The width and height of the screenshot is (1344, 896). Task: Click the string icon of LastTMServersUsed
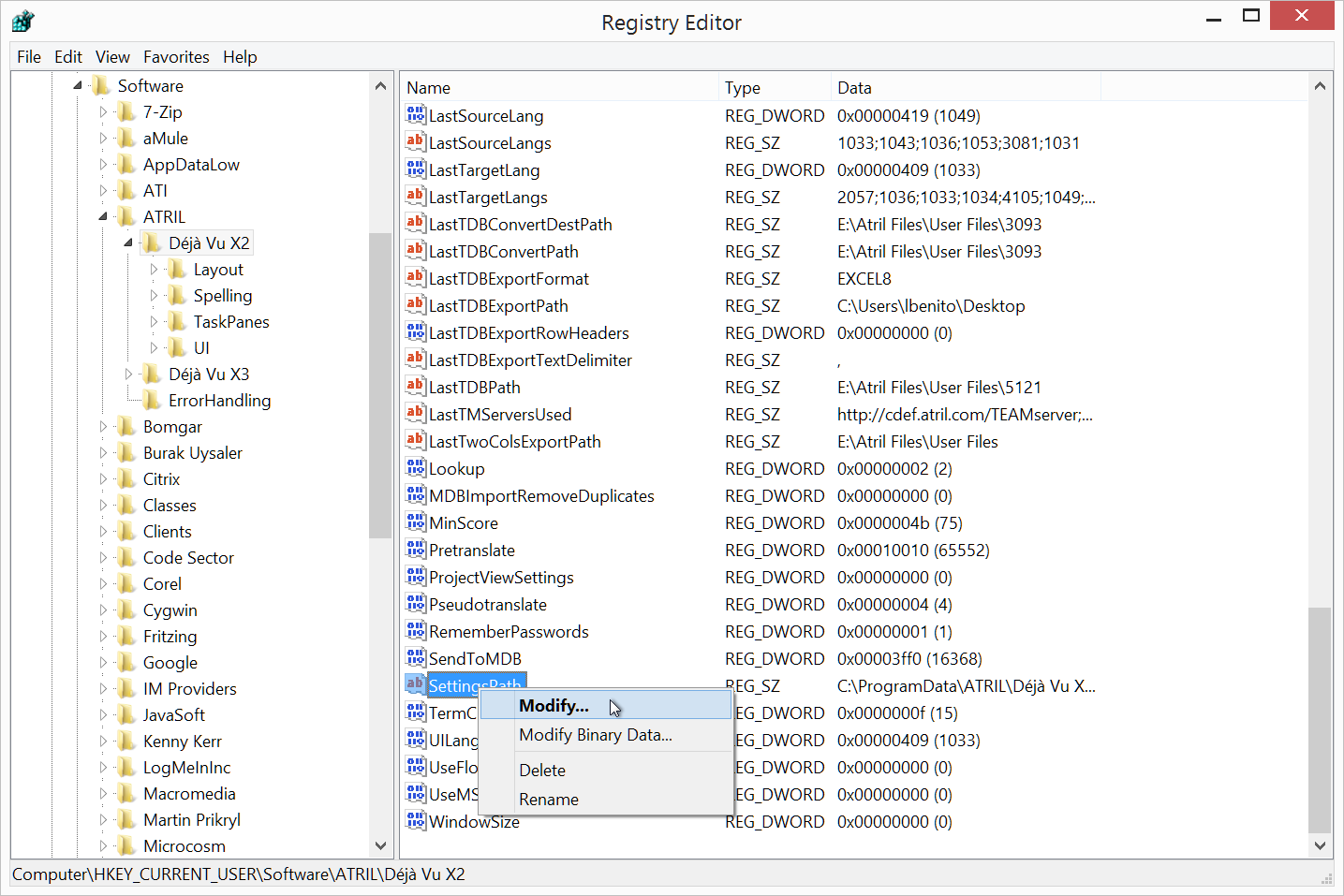(416, 414)
